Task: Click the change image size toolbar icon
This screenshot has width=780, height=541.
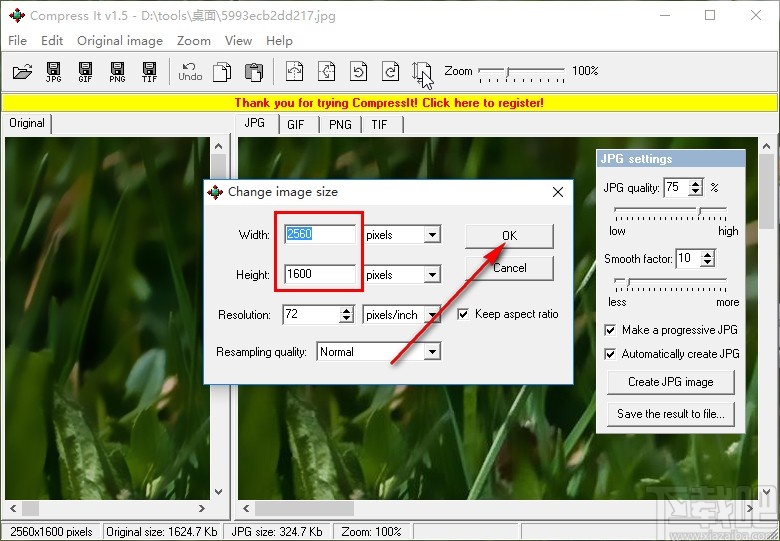Action: click(x=421, y=71)
